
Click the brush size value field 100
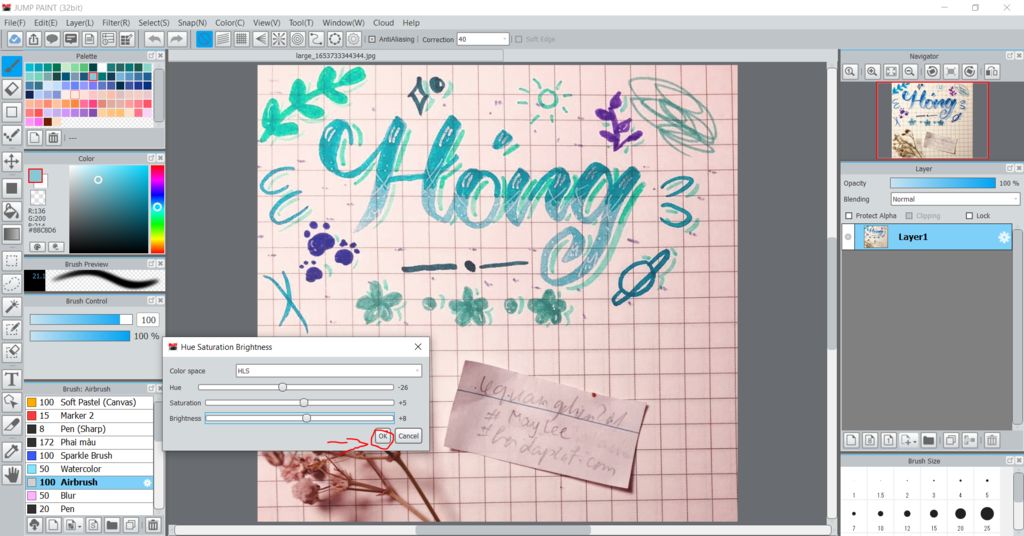pyautogui.click(x=148, y=320)
